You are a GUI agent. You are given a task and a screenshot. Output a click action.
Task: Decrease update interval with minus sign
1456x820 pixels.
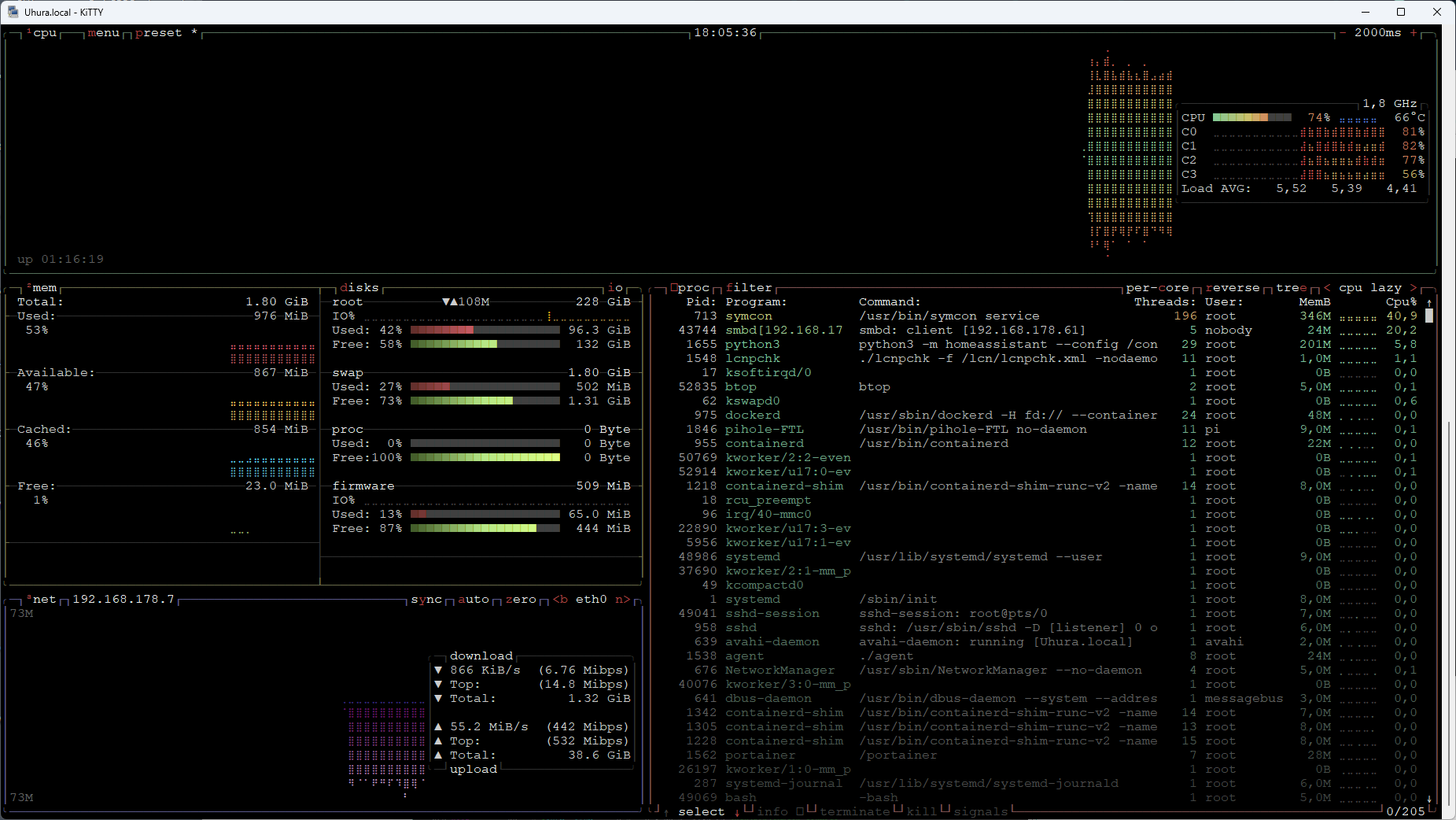point(1342,33)
